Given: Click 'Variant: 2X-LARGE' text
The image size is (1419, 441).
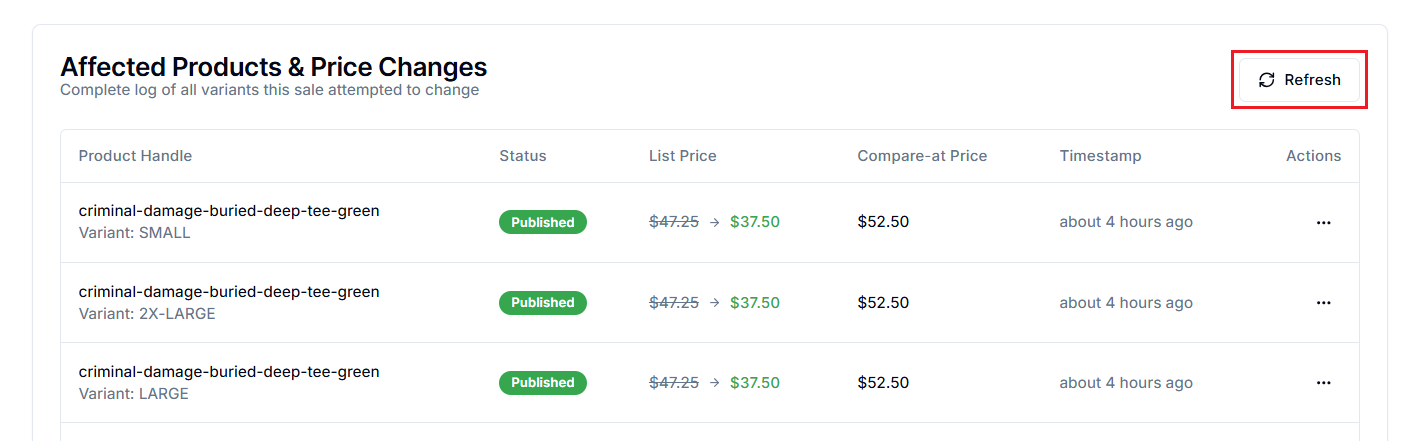Looking at the screenshot, I should [x=147, y=314].
